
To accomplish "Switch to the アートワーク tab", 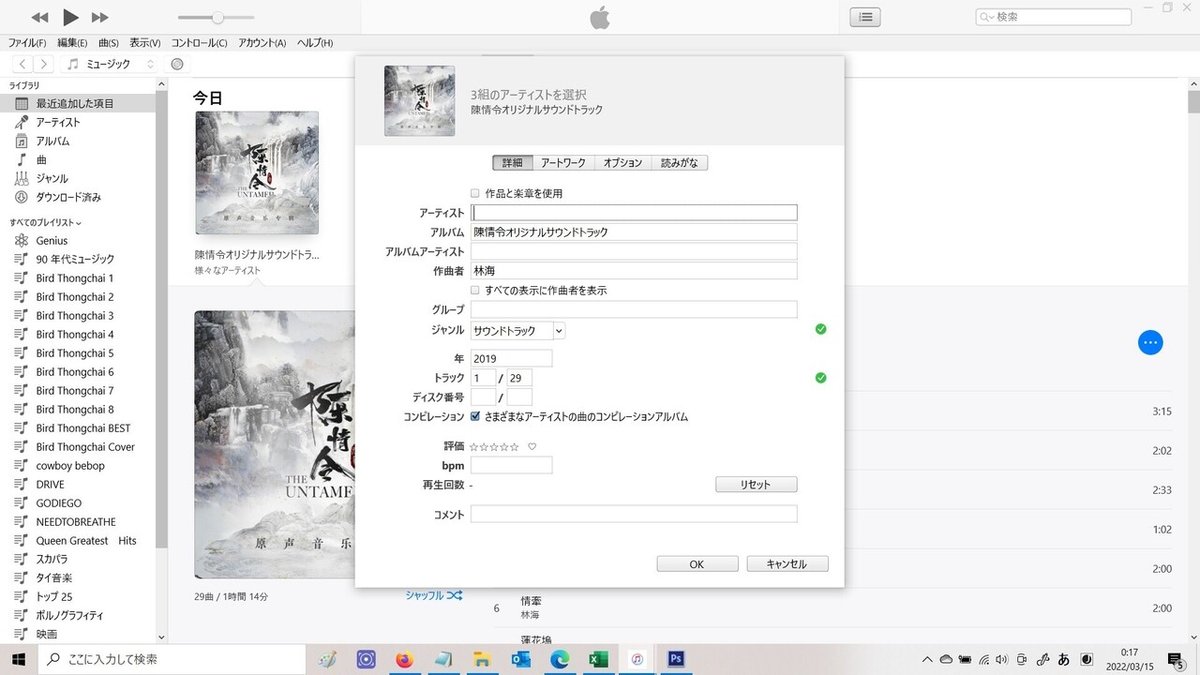I will pyautogui.click(x=563, y=162).
